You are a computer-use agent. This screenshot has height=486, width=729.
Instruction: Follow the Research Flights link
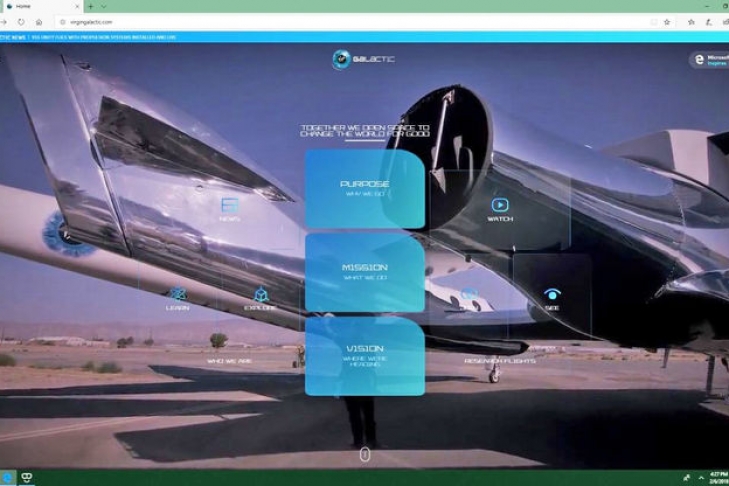(x=499, y=360)
